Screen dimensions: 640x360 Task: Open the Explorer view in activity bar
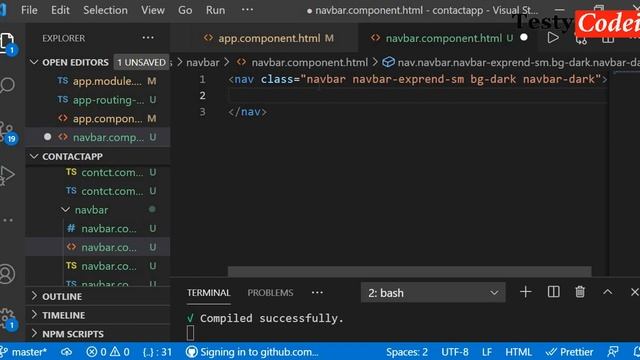pos(7,42)
